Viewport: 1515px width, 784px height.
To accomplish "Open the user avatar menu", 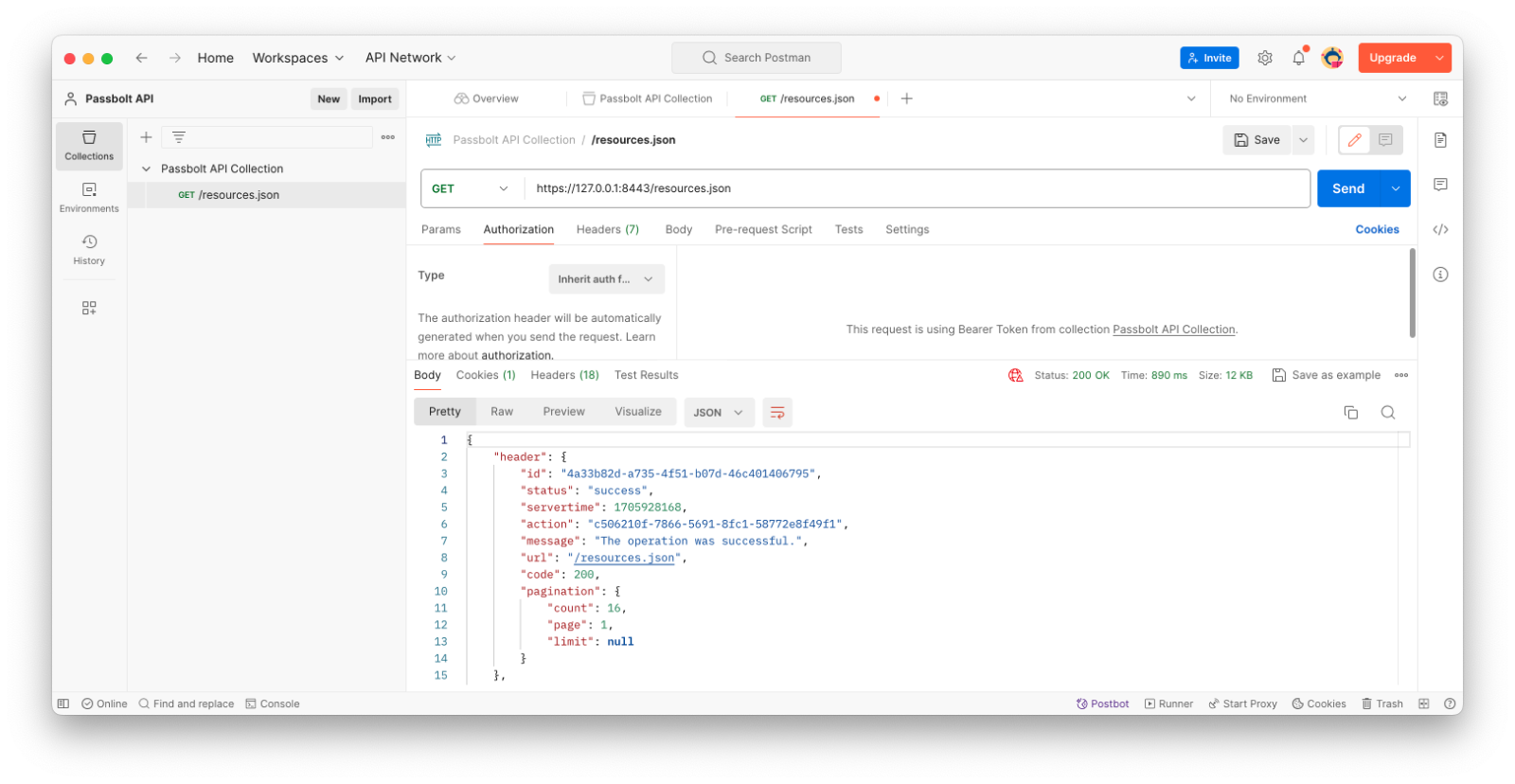I will pos(1332,58).
